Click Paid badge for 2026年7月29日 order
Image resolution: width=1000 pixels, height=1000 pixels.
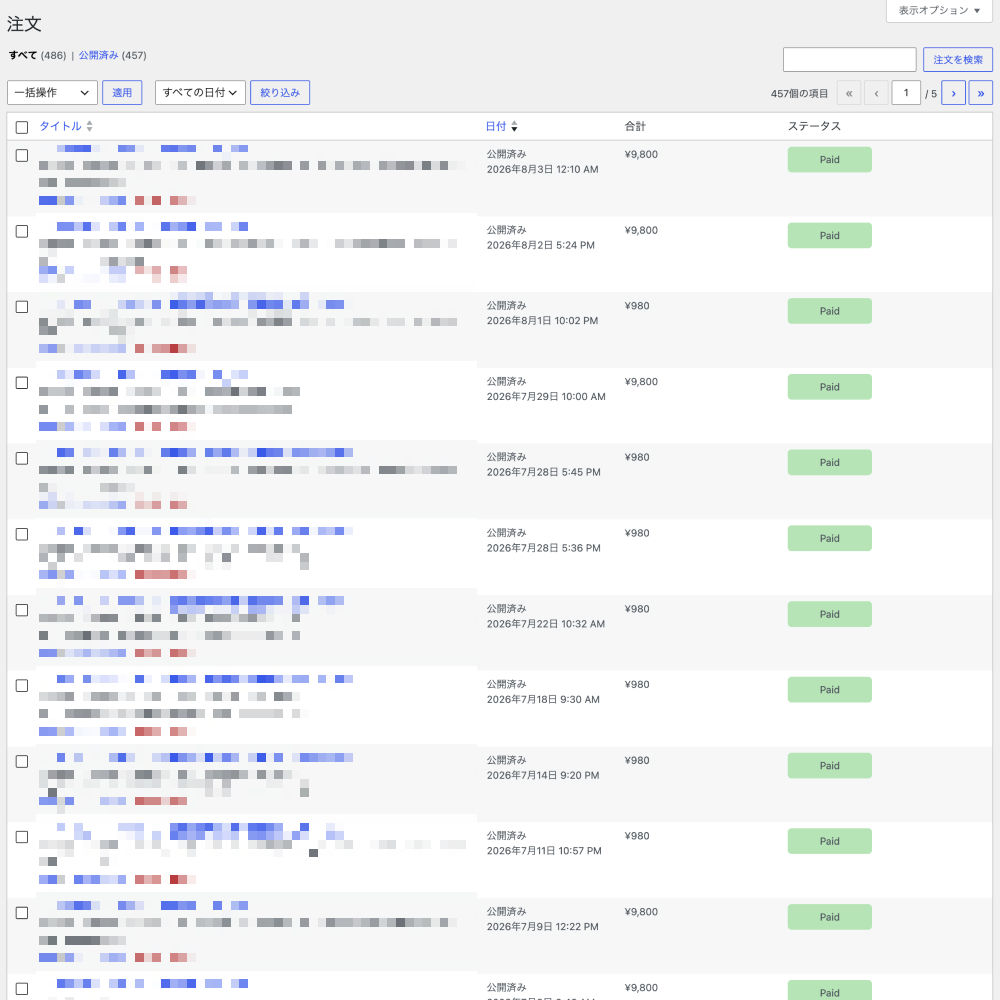click(x=829, y=387)
